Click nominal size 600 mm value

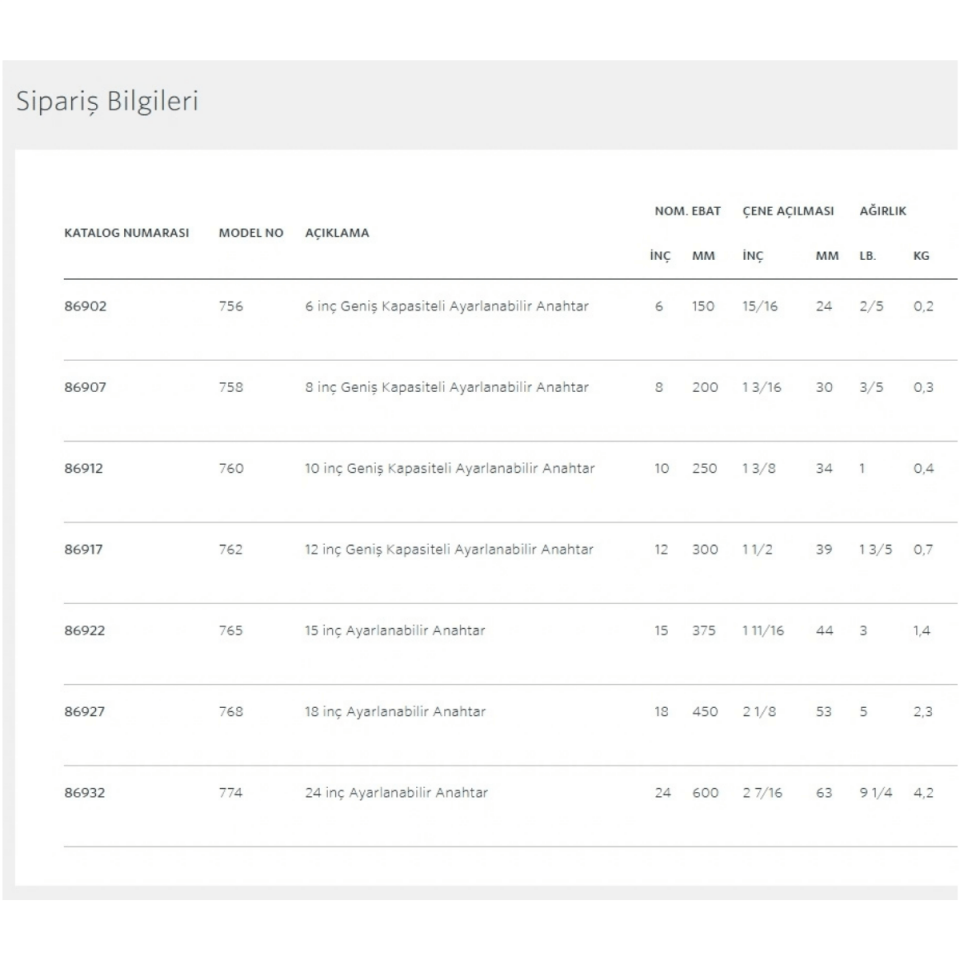click(705, 792)
